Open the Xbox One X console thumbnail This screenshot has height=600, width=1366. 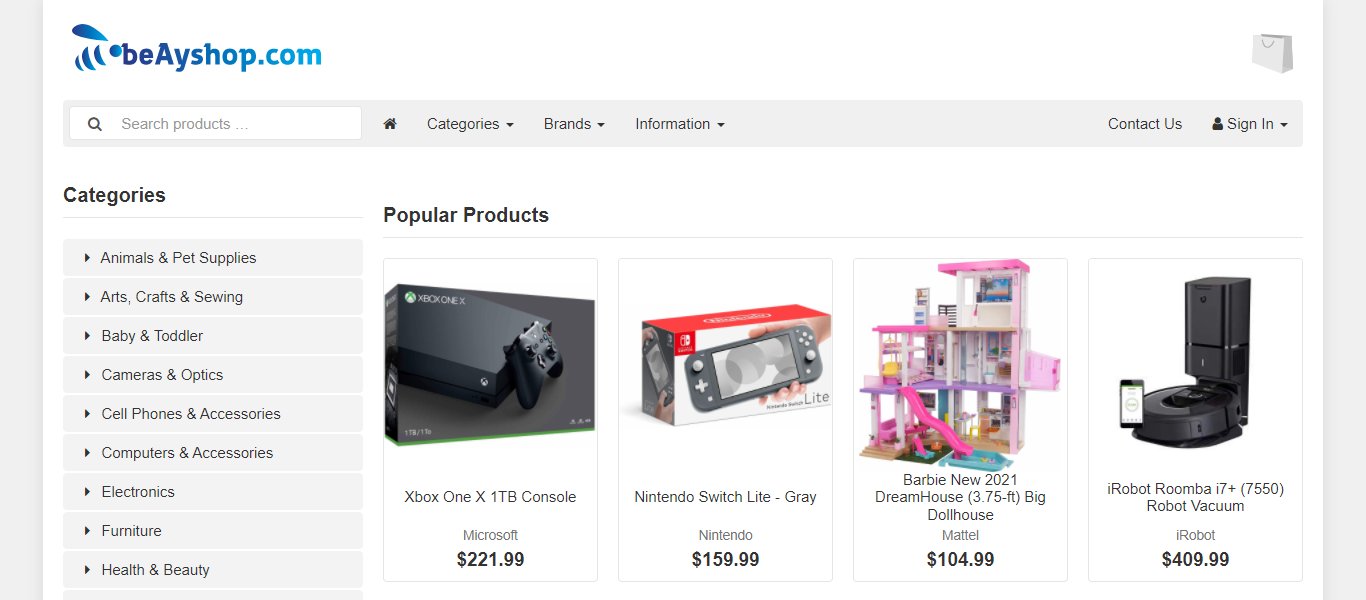pos(490,365)
